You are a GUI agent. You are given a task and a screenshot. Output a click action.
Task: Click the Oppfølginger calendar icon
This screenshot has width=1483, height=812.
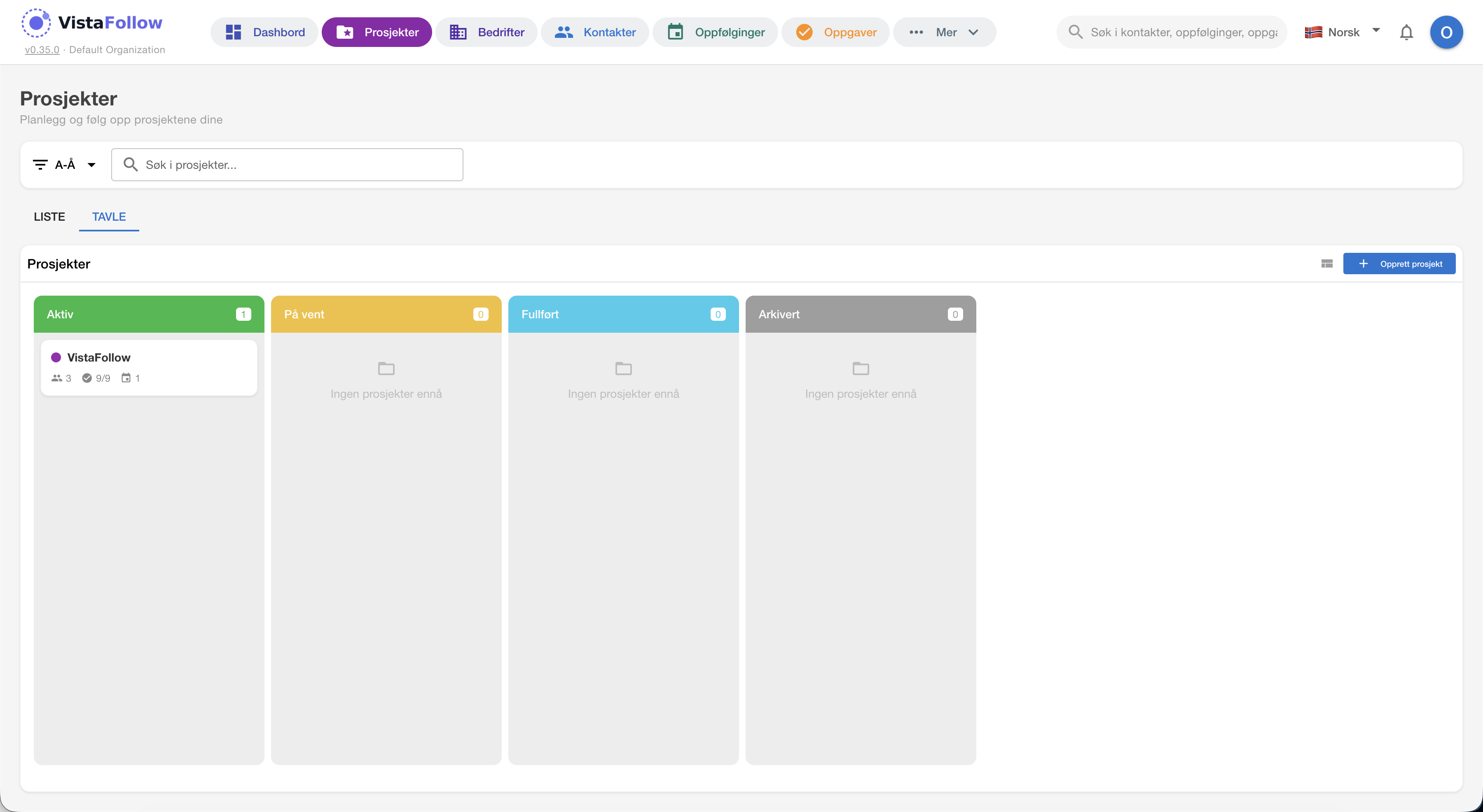pos(675,32)
